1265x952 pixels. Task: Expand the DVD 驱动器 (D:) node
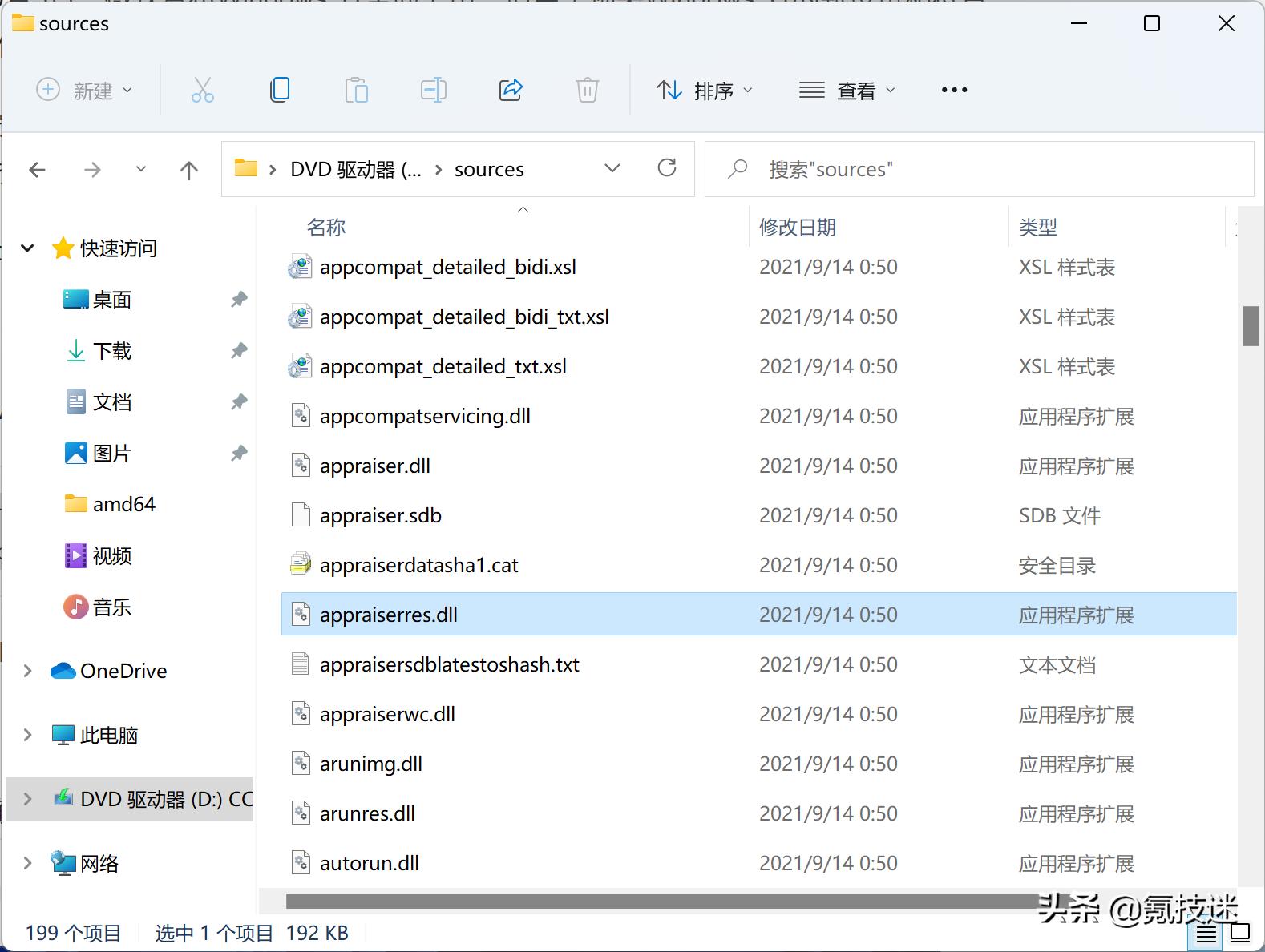point(28,799)
